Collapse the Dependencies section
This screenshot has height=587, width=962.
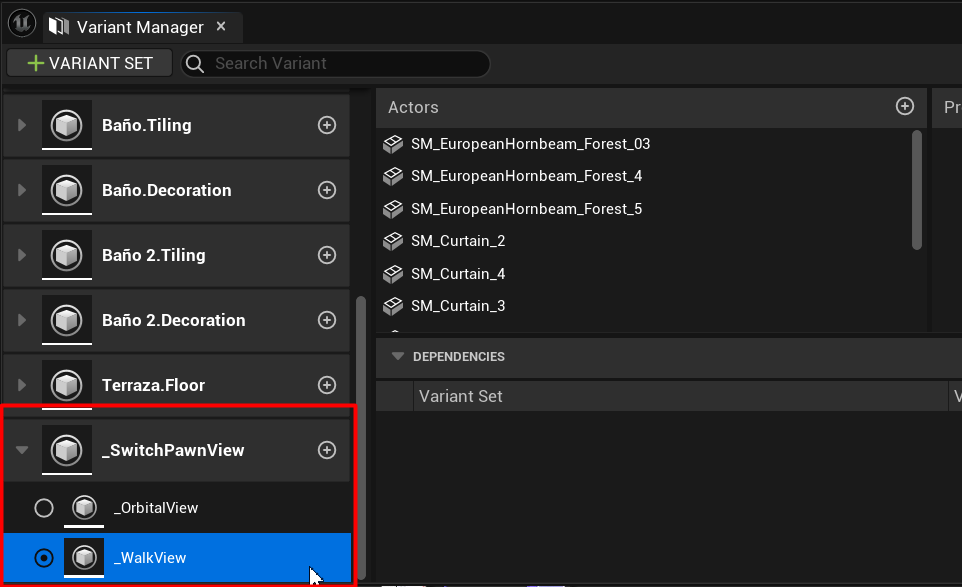(x=398, y=356)
